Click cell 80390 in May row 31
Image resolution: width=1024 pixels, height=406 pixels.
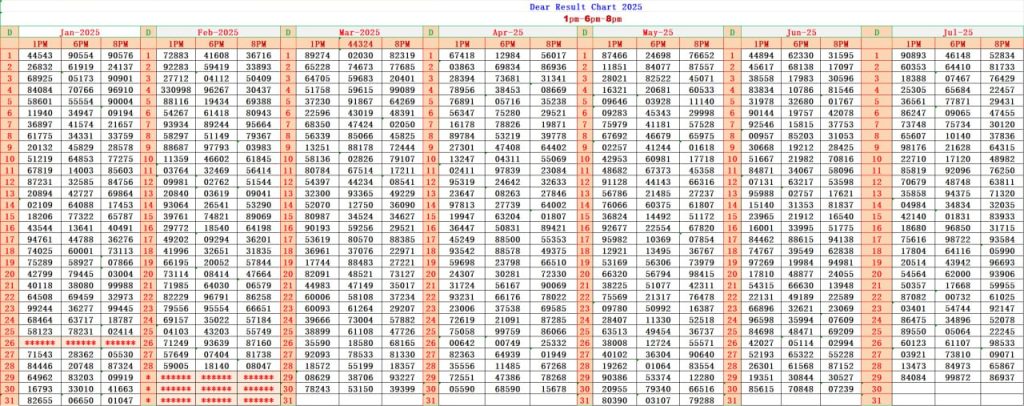click(x=615, y=400)
